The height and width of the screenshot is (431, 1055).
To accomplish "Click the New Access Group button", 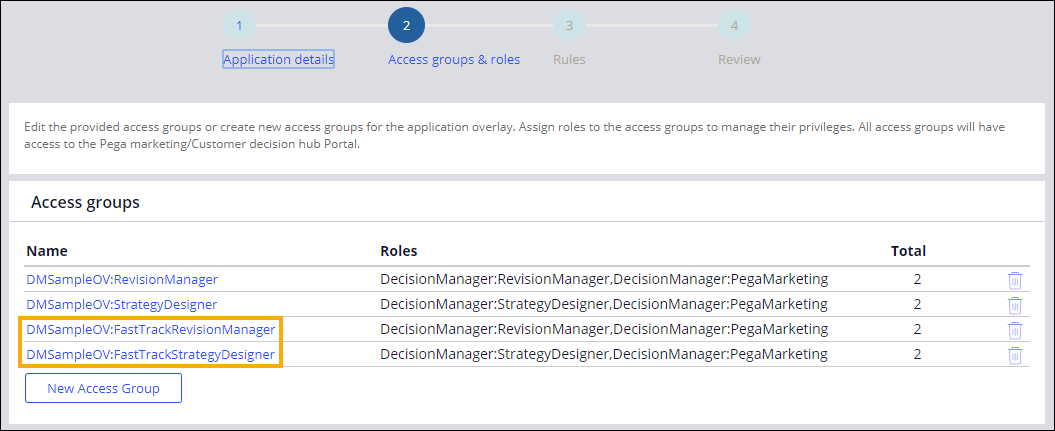I will tap(103, 389).
